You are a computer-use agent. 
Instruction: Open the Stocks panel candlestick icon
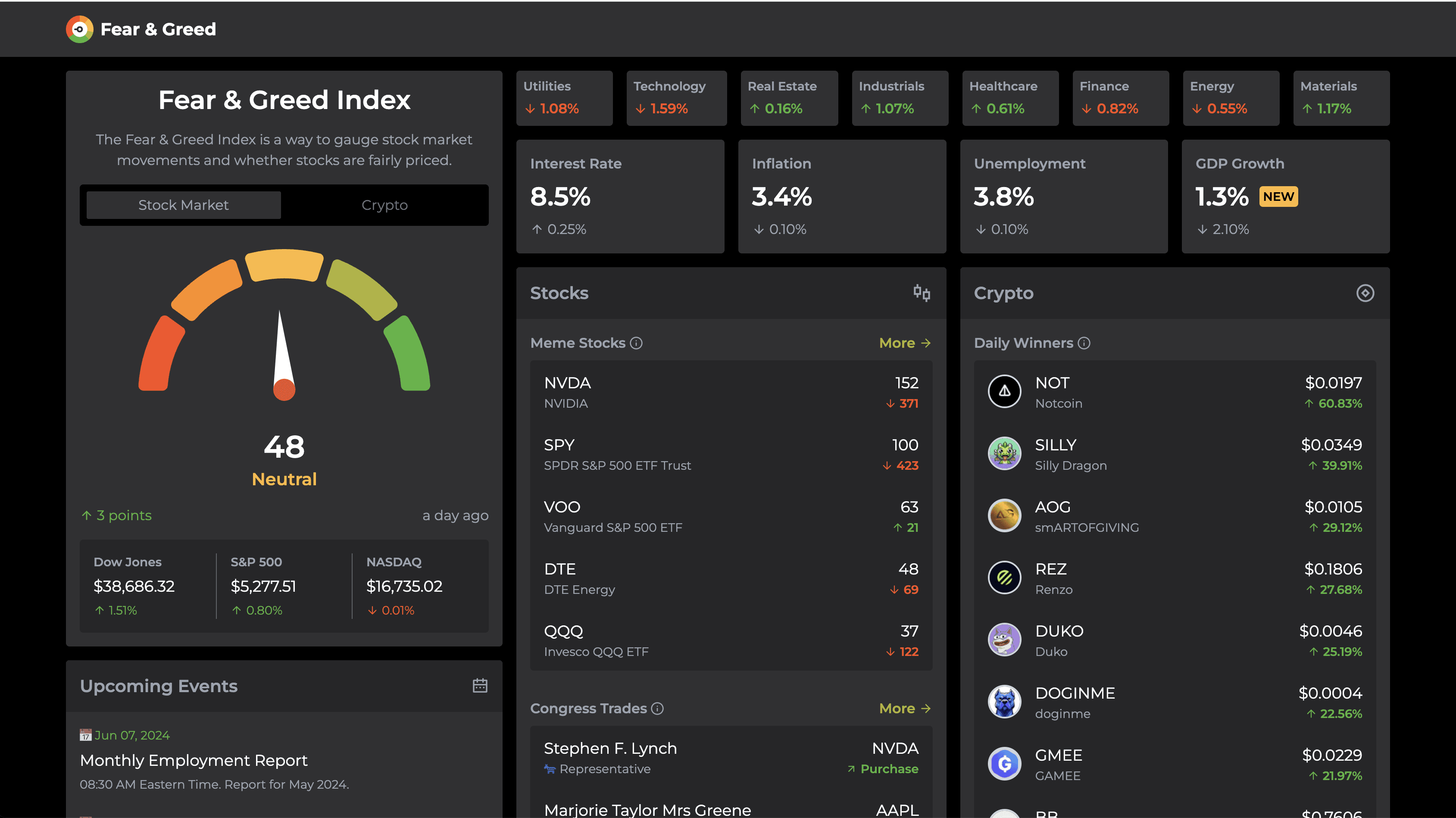(x=921, y=293)
